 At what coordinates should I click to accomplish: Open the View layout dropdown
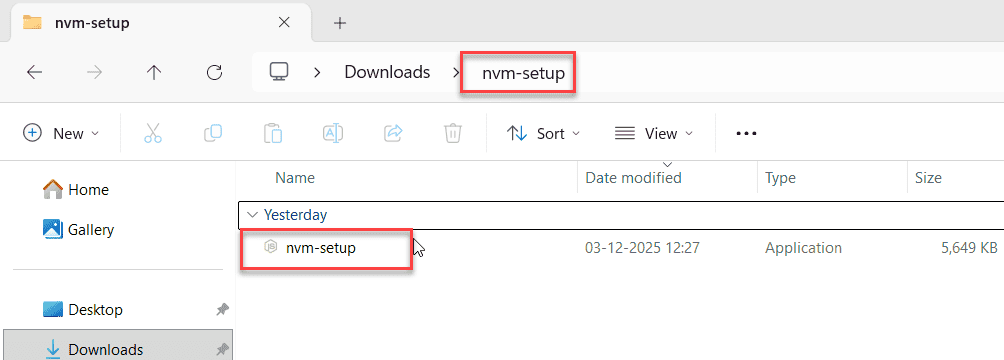[653, 133]
